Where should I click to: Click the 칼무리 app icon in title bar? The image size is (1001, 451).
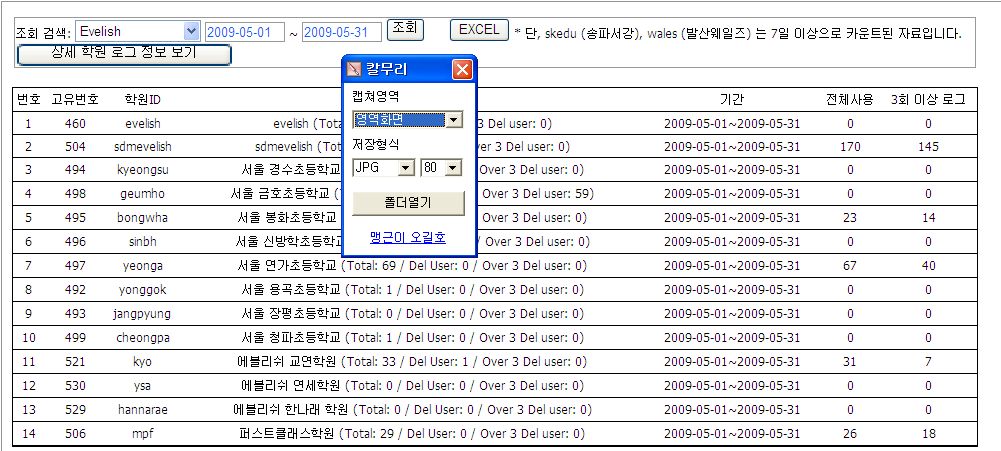click(354, 70)
